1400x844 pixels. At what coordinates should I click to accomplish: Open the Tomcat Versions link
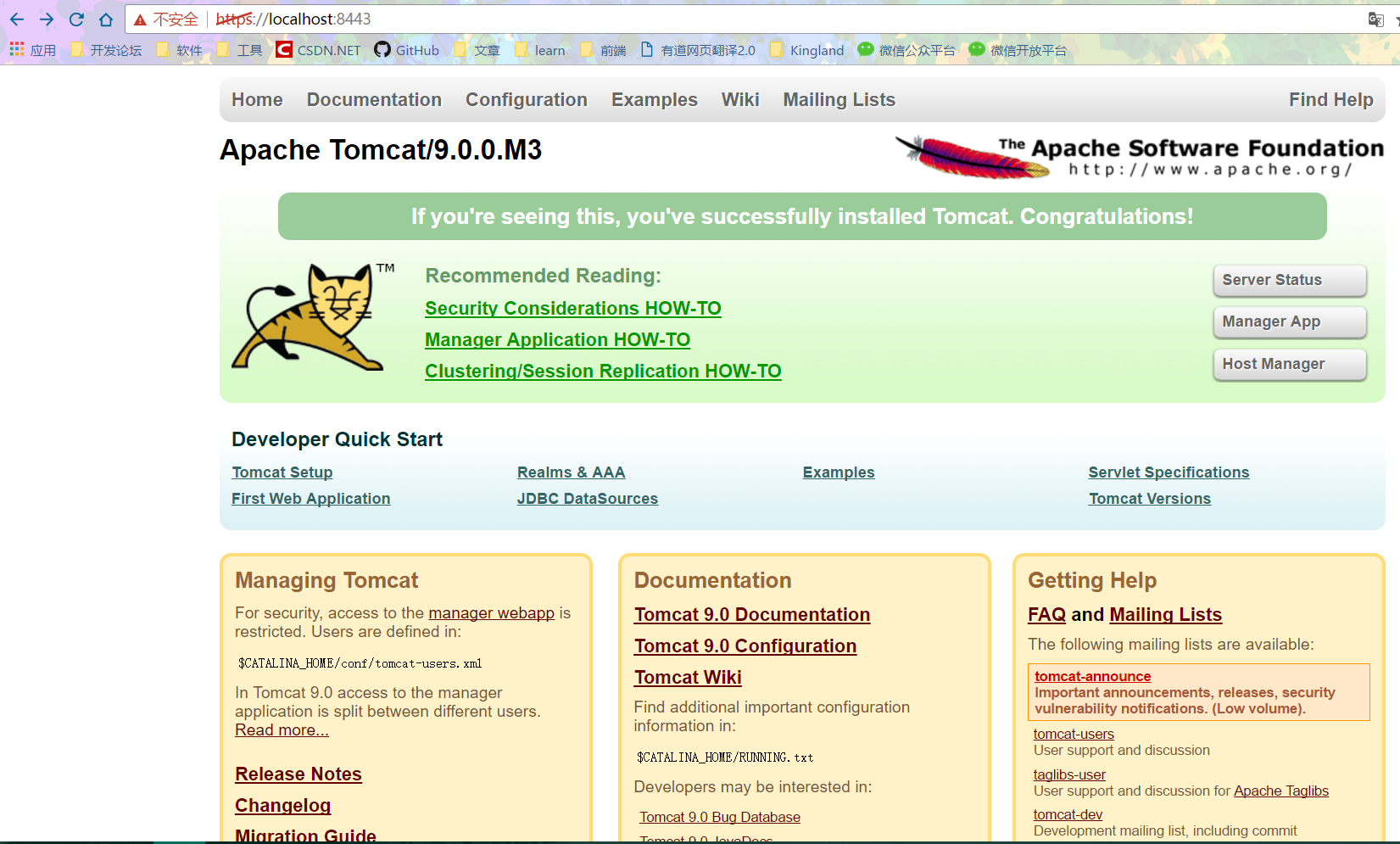[x=1150, y=499]
